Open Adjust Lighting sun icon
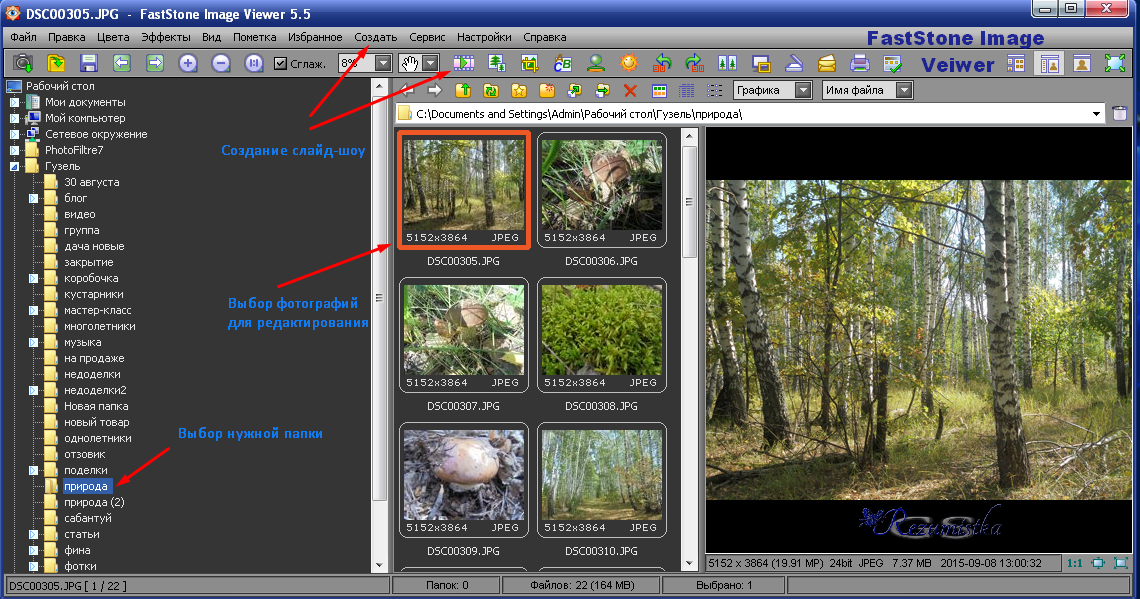Image resolution: width=1140 pixels, height=599 pixels. 629,63
